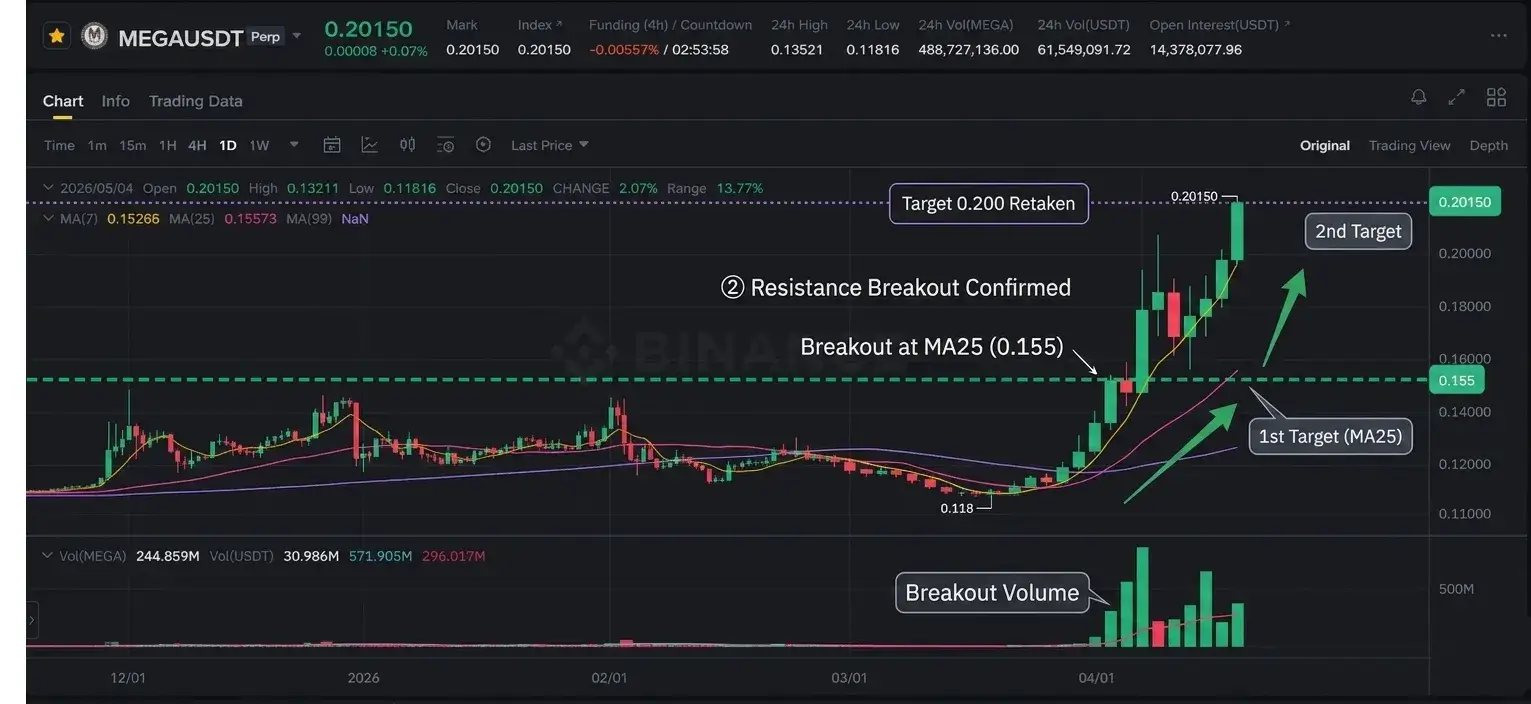Switch to the Original chart view

(x=1325, y=146)
